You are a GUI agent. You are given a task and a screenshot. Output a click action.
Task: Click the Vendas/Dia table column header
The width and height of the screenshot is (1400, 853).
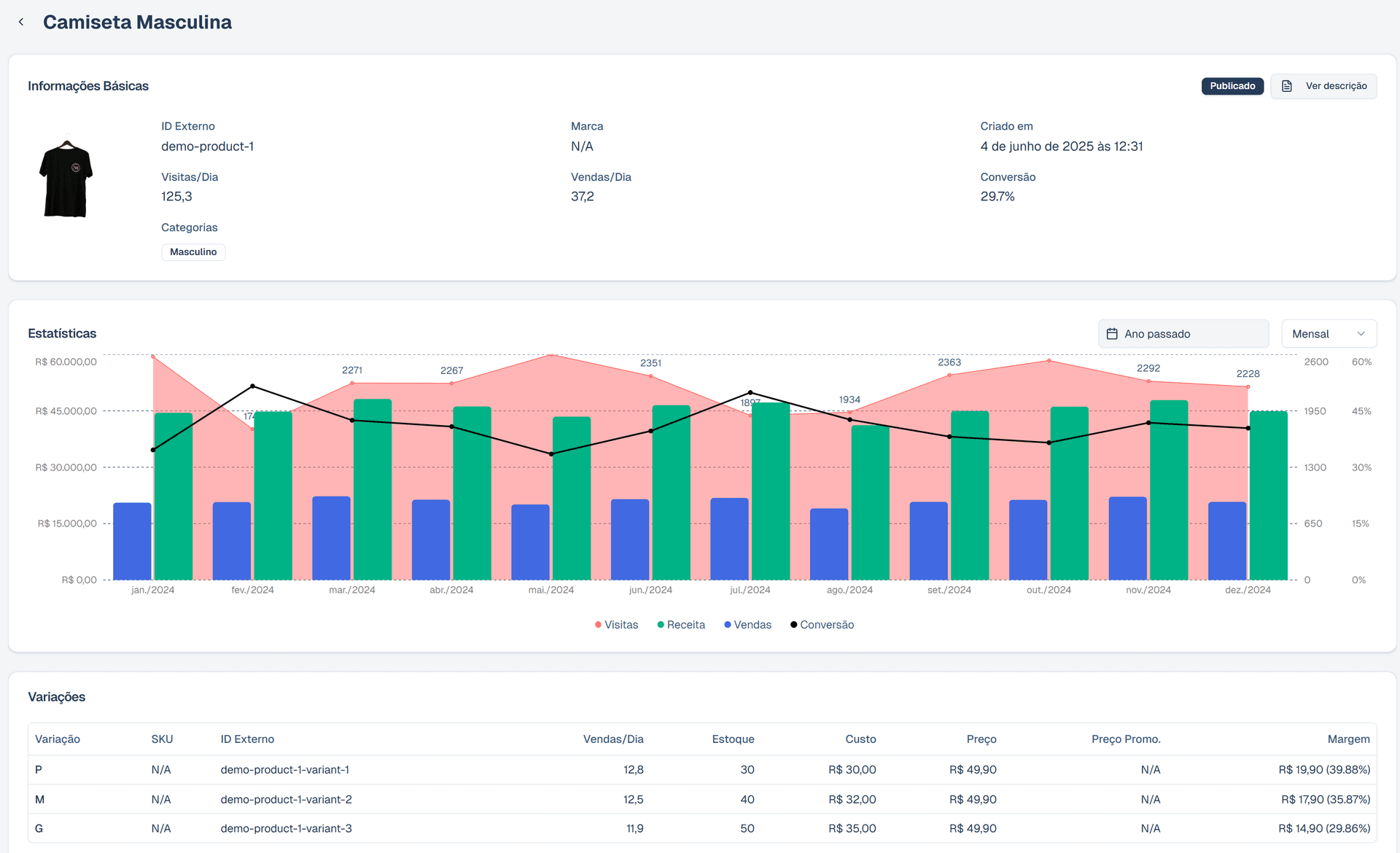[612, 739]
